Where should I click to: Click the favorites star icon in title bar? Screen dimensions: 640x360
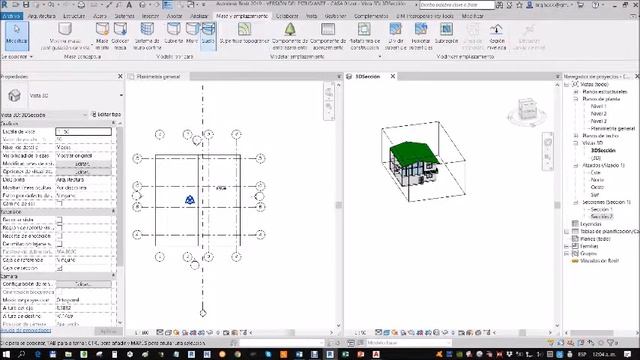coord(519,5)
